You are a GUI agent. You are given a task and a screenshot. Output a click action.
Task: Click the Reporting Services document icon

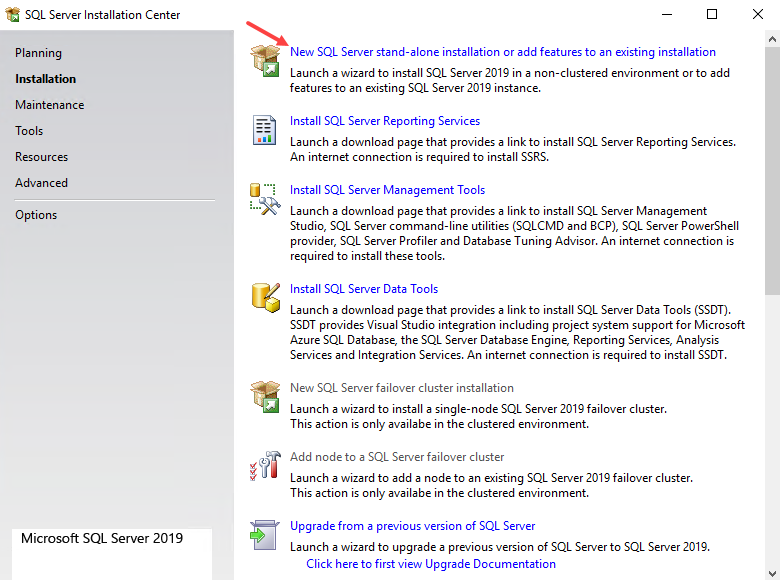point(264,130)
